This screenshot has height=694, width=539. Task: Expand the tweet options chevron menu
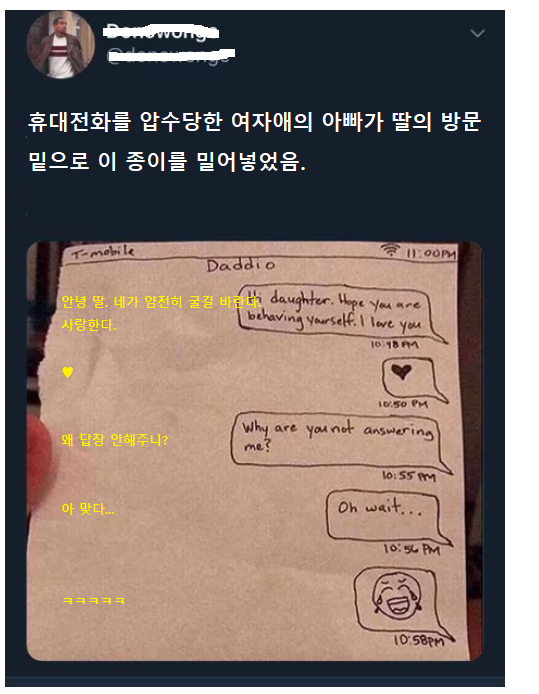[x=477, y=33]
